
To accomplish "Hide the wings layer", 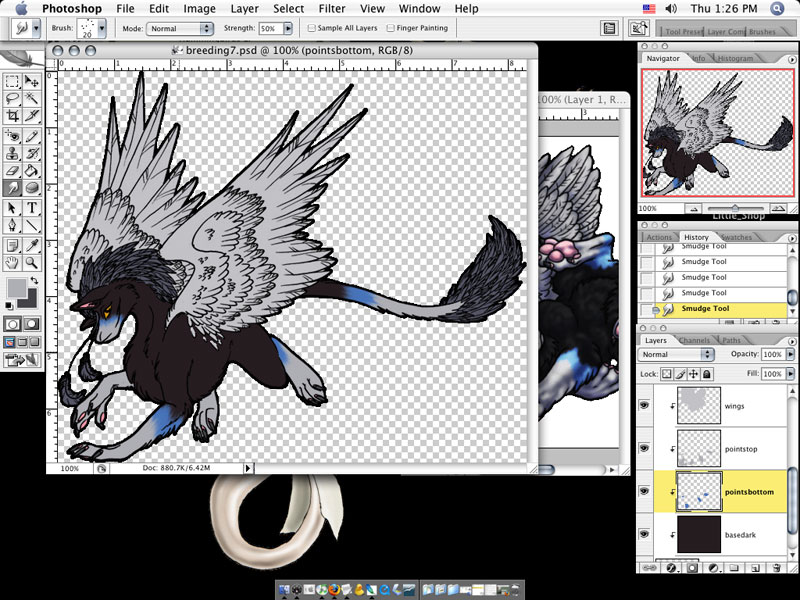I will (644, 406).
